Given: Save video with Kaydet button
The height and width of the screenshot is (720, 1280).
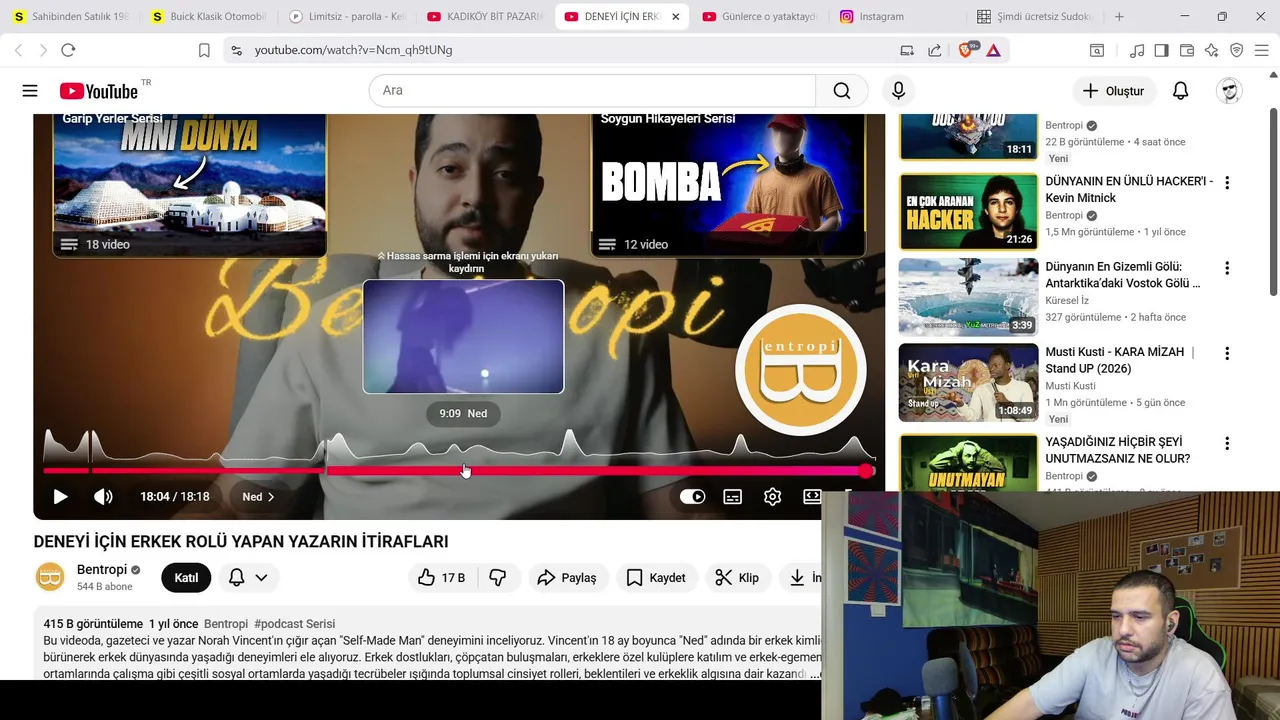Looking at the screenshot, I should [x=656, y=578].
